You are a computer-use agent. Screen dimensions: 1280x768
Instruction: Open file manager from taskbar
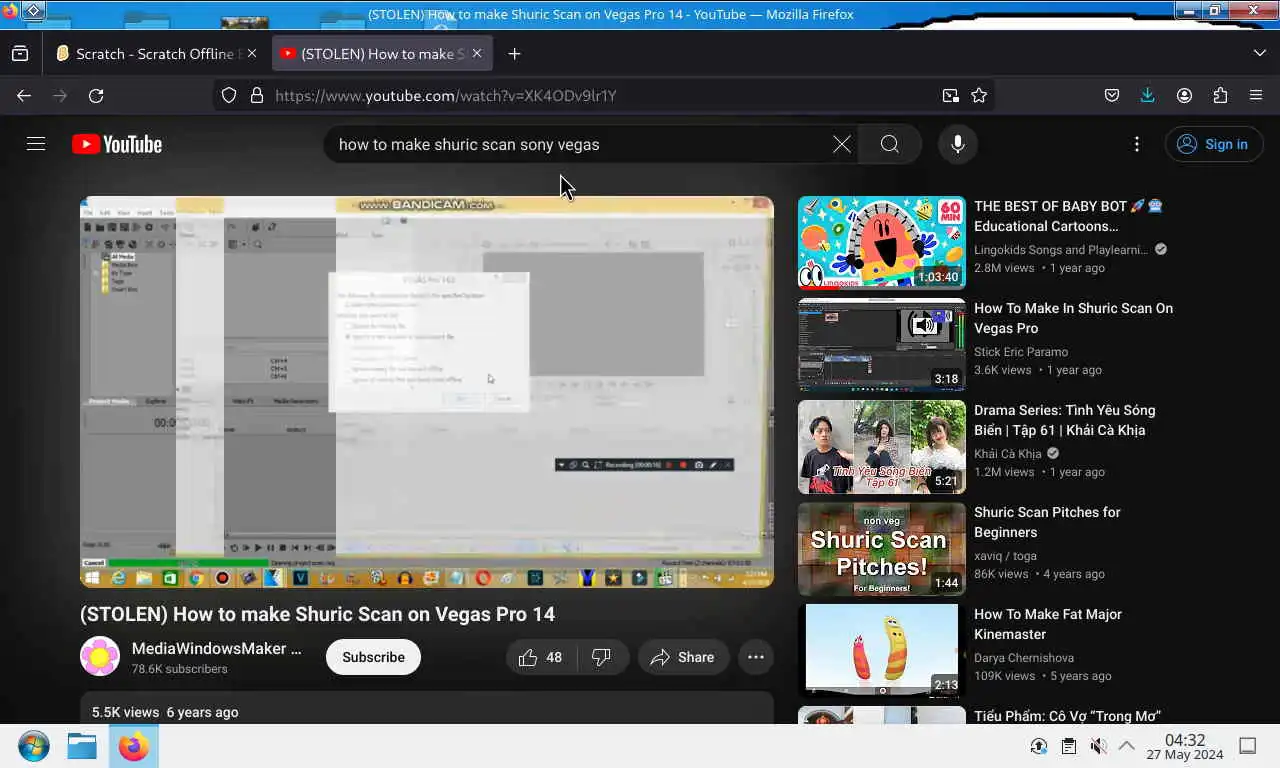coord(82,746)
